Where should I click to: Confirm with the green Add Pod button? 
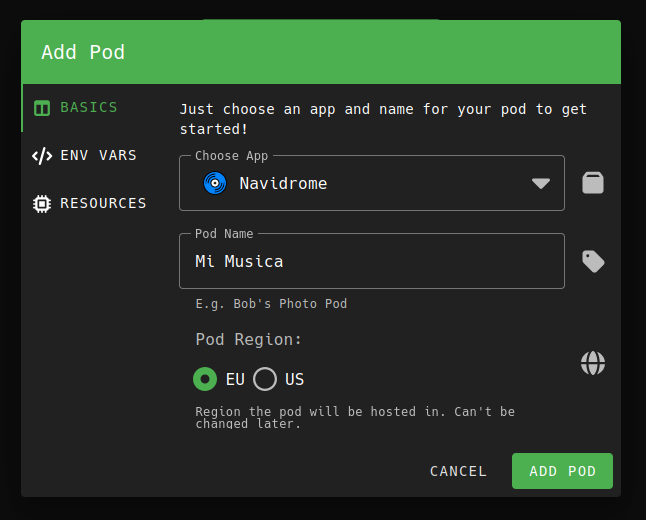(562, 471)
